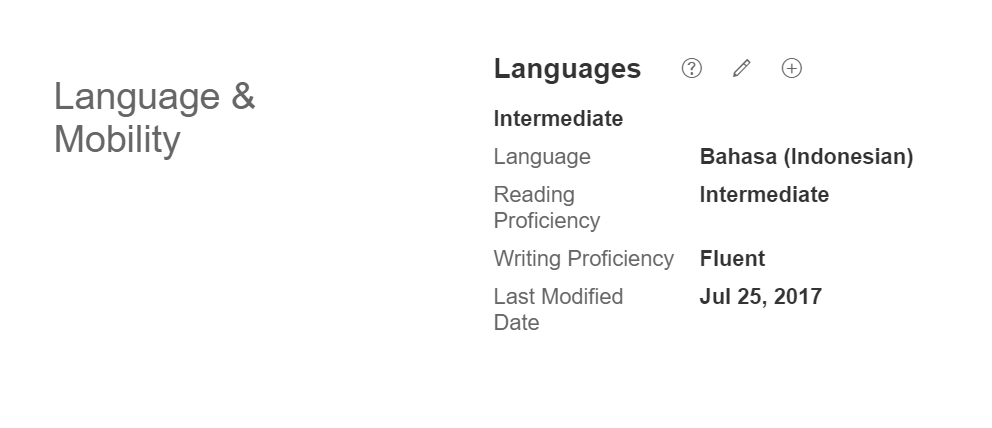Image resolution: width=992 pixels, height=428 pixels.
Task: Select the Language & Mobility title
Action: tap(154, 118)
